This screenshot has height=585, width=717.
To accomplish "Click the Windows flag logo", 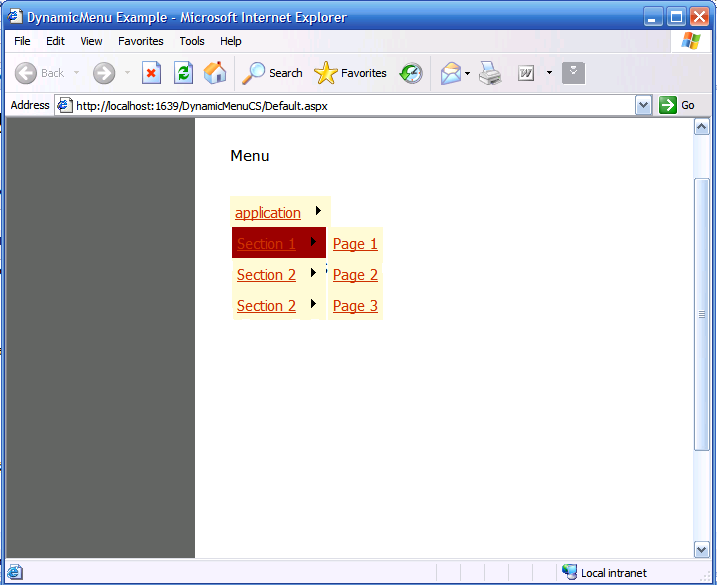I will coord(690,41).
